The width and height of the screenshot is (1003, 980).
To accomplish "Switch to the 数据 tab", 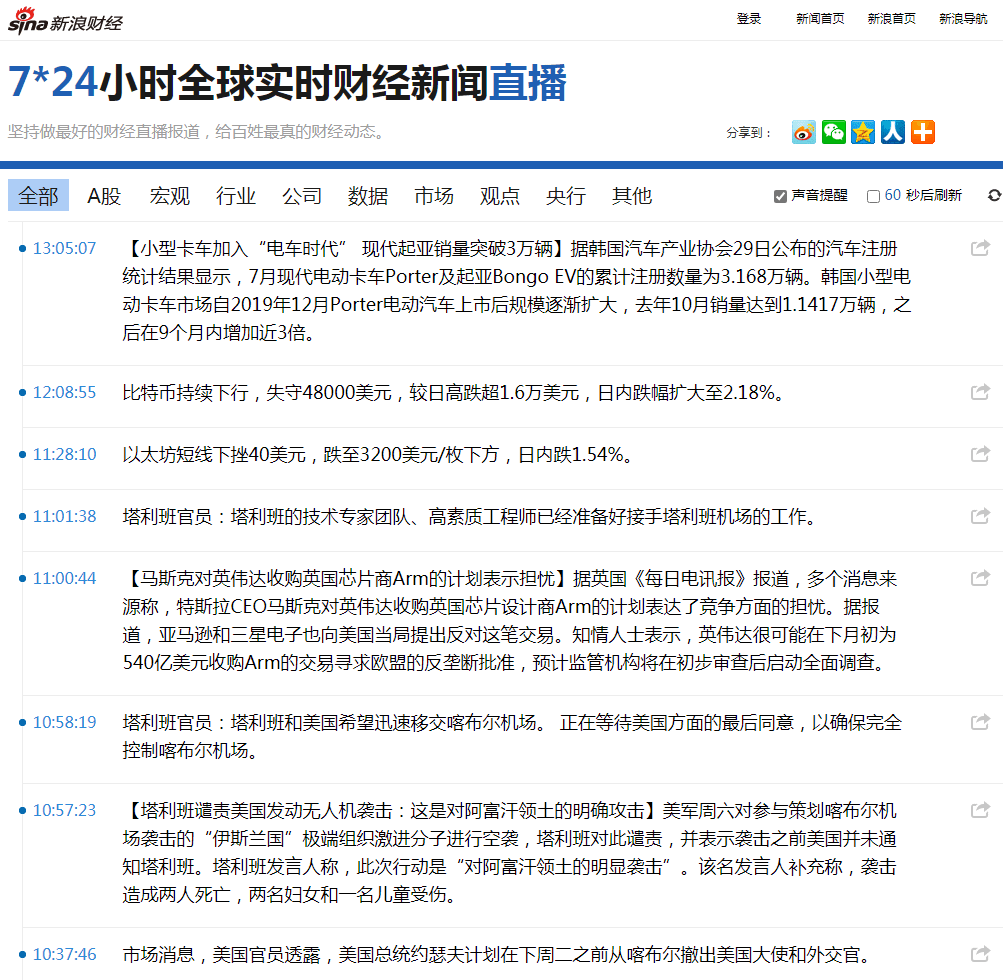I will (368, 195).
